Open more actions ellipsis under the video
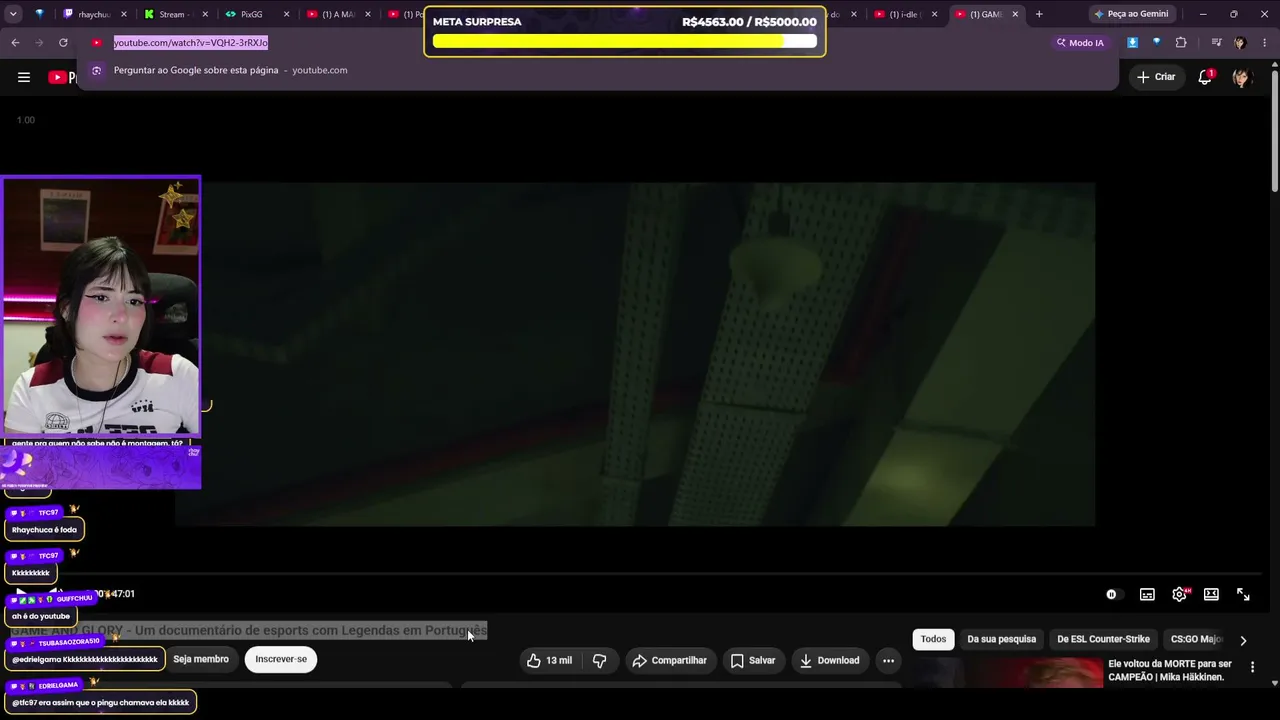1280x720 pixels. point(888,660)
